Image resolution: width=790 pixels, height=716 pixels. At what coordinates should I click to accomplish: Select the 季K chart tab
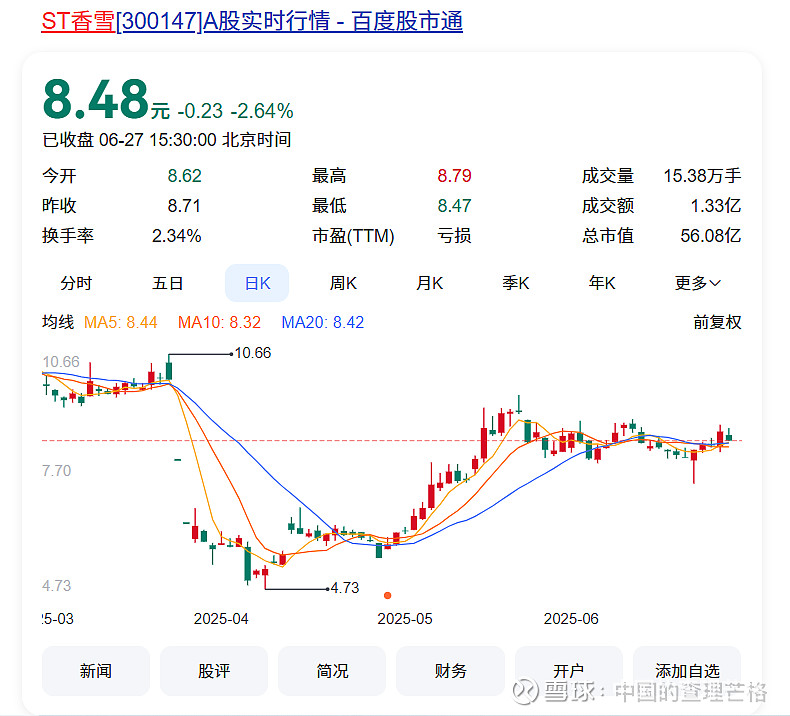[x=515, y=283]
